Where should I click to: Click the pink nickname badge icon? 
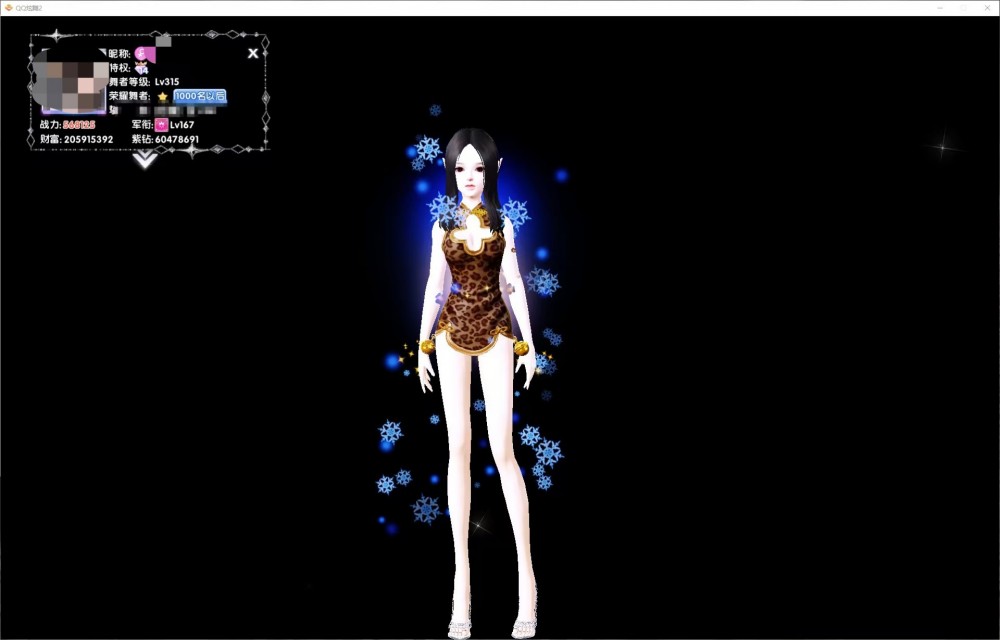143,53
